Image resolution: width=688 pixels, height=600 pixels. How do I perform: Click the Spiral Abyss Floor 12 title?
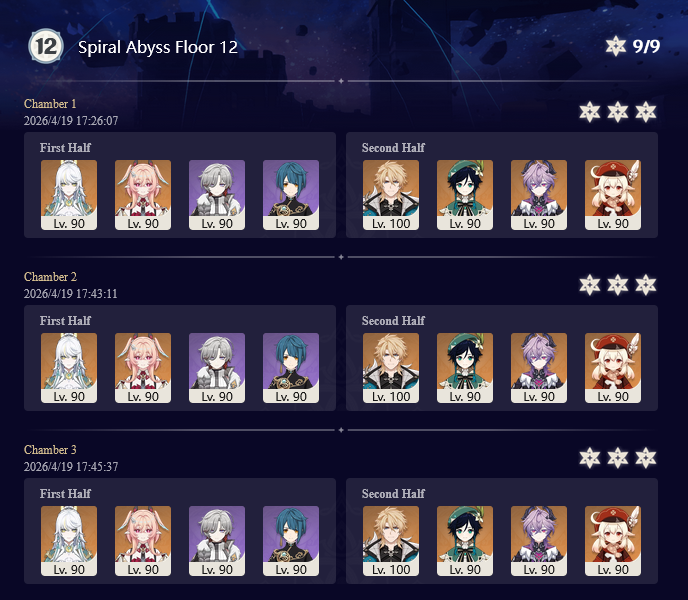click(158, 47)
